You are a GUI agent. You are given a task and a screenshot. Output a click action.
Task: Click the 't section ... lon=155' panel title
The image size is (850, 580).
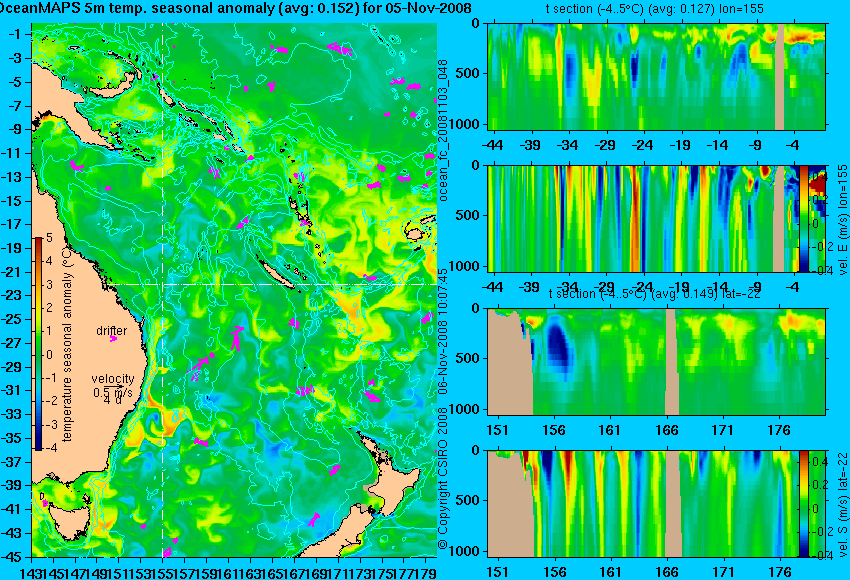click(655, 9)
